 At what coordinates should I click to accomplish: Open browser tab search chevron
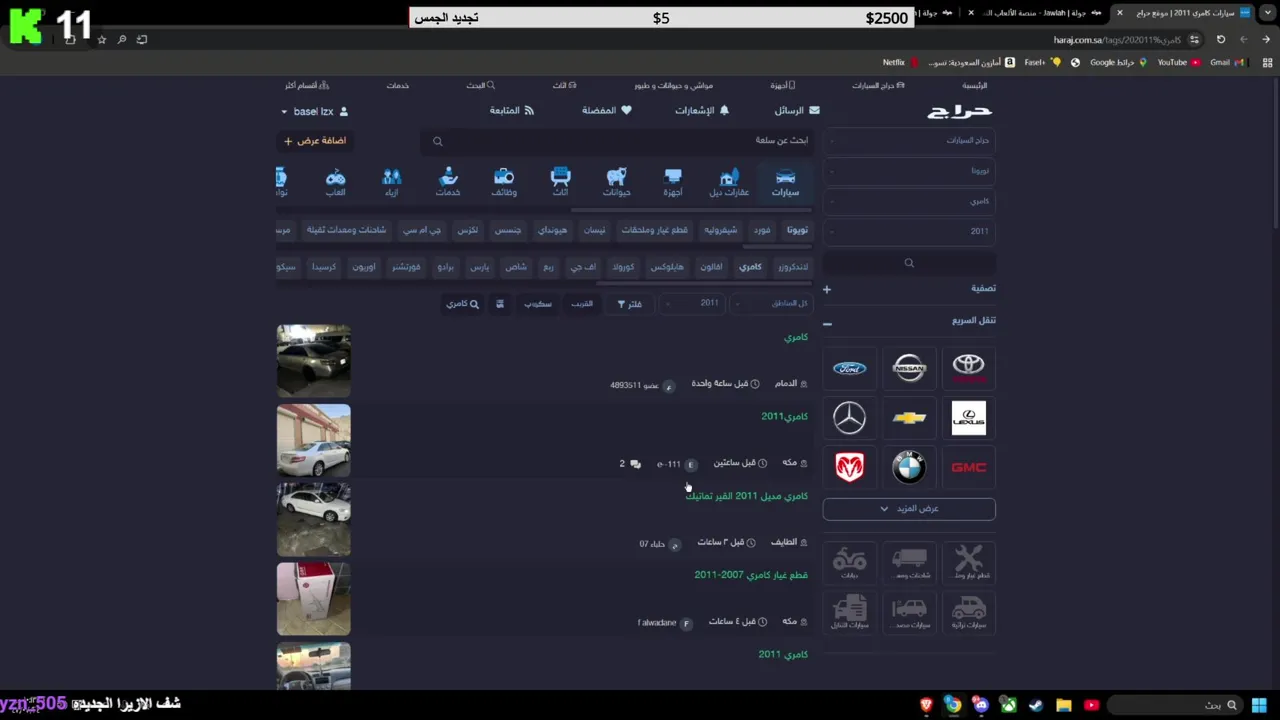[x=1267, y=13]
